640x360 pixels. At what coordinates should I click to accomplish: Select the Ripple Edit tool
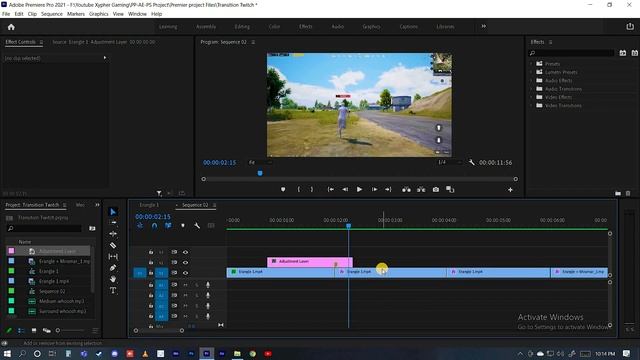113,234
